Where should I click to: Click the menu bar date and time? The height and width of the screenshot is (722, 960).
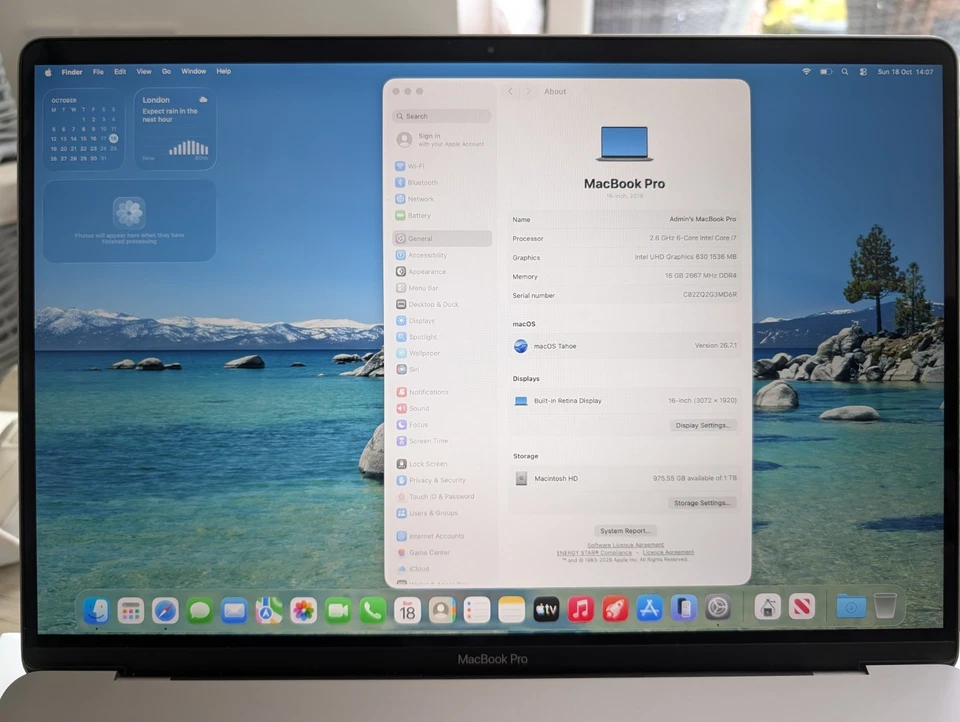905,72
